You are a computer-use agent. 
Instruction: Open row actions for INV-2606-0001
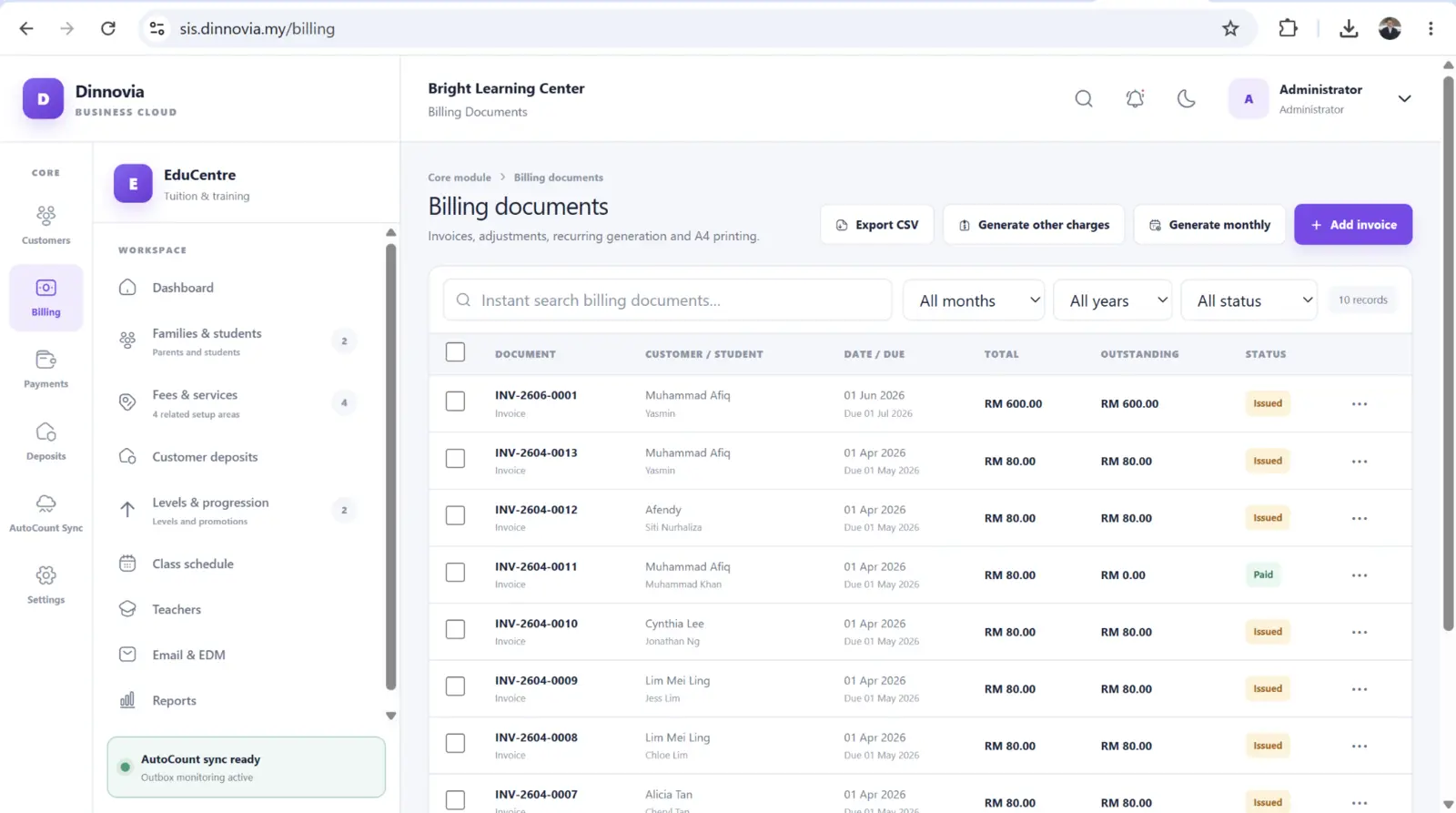tap(1359, 403)
